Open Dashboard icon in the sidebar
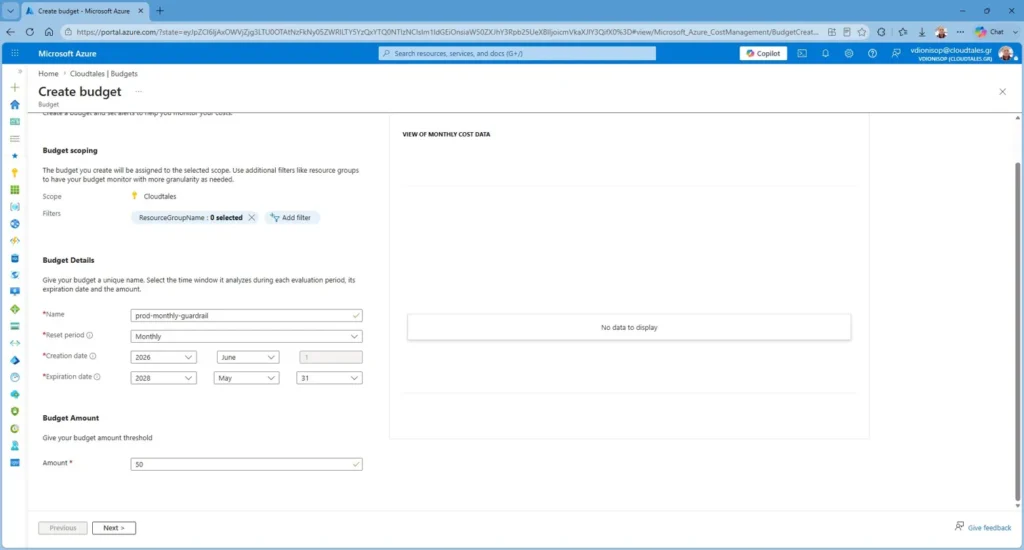Image resolution: width=1024 pixels, height=550 pixels. tap(14, 121)
